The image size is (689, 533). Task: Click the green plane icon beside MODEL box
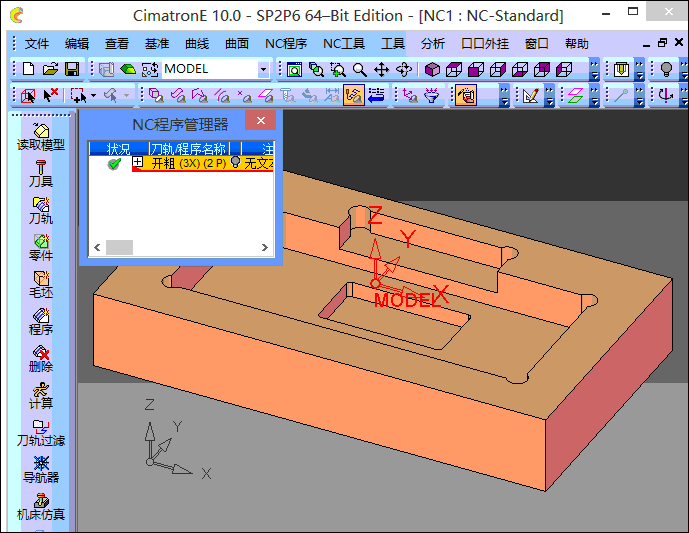pyautogui.click(x=128, y=69)
